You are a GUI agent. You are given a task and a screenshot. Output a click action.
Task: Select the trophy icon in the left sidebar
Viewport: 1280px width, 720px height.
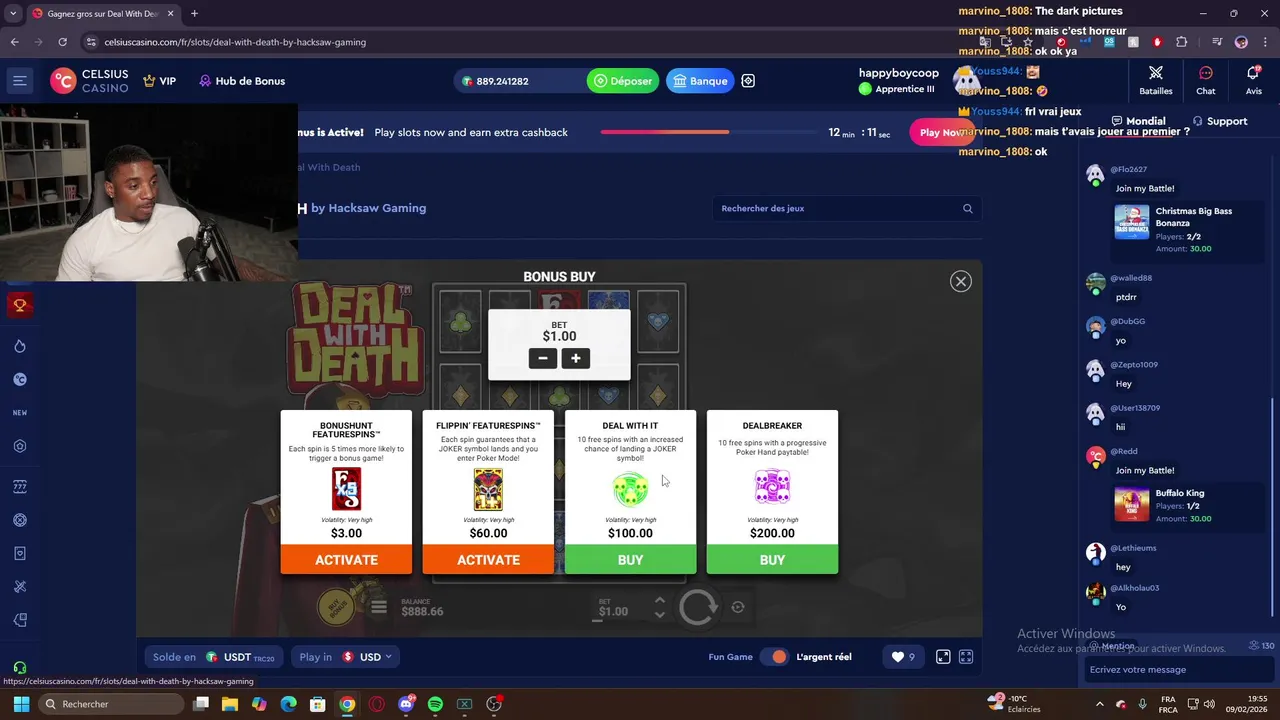[20, 305]
